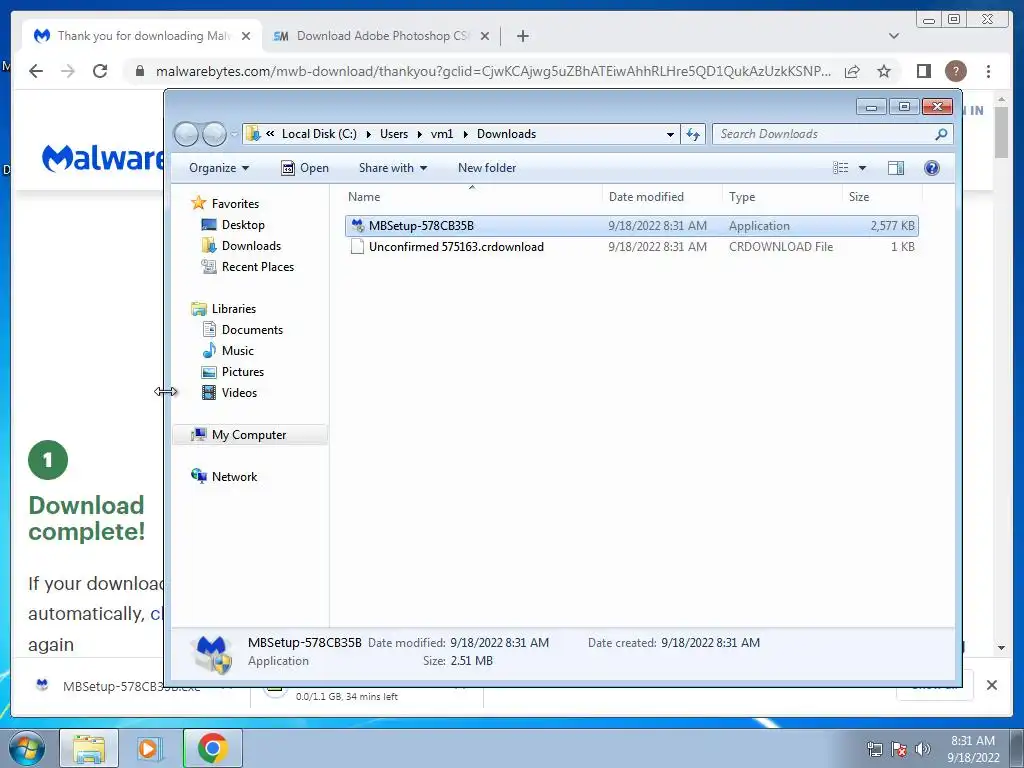Click Downloads in the breadcrumb path
The image size is (1024, 768).
coord(506,134)
